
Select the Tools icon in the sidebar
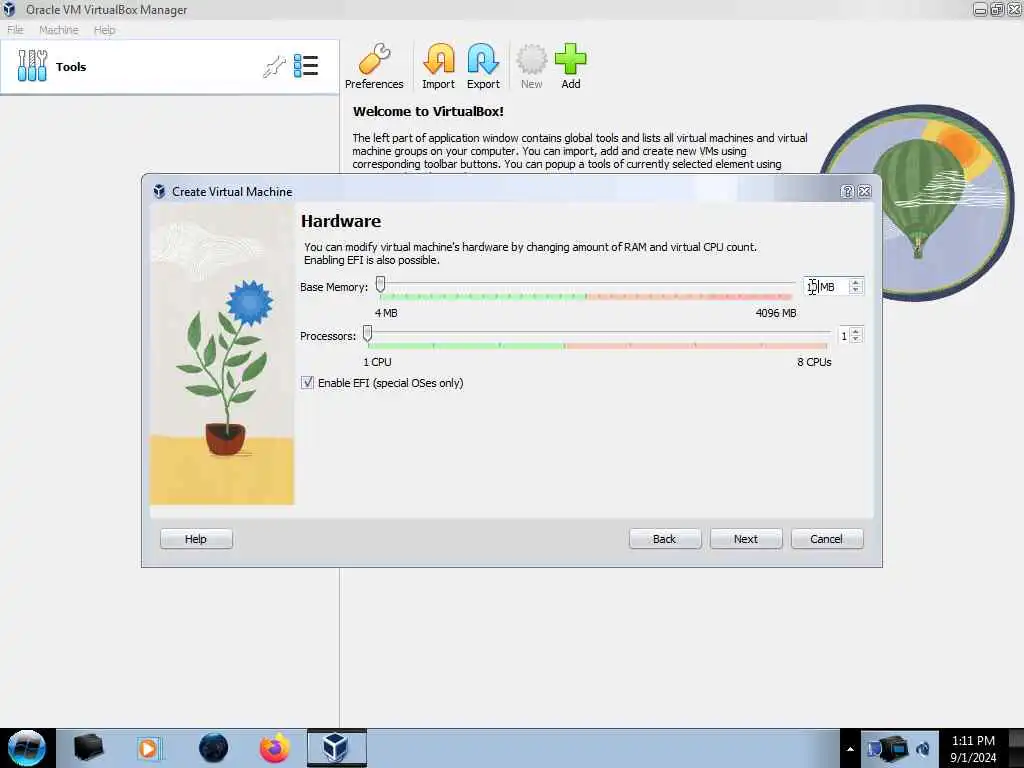click(x=32, y=66)
